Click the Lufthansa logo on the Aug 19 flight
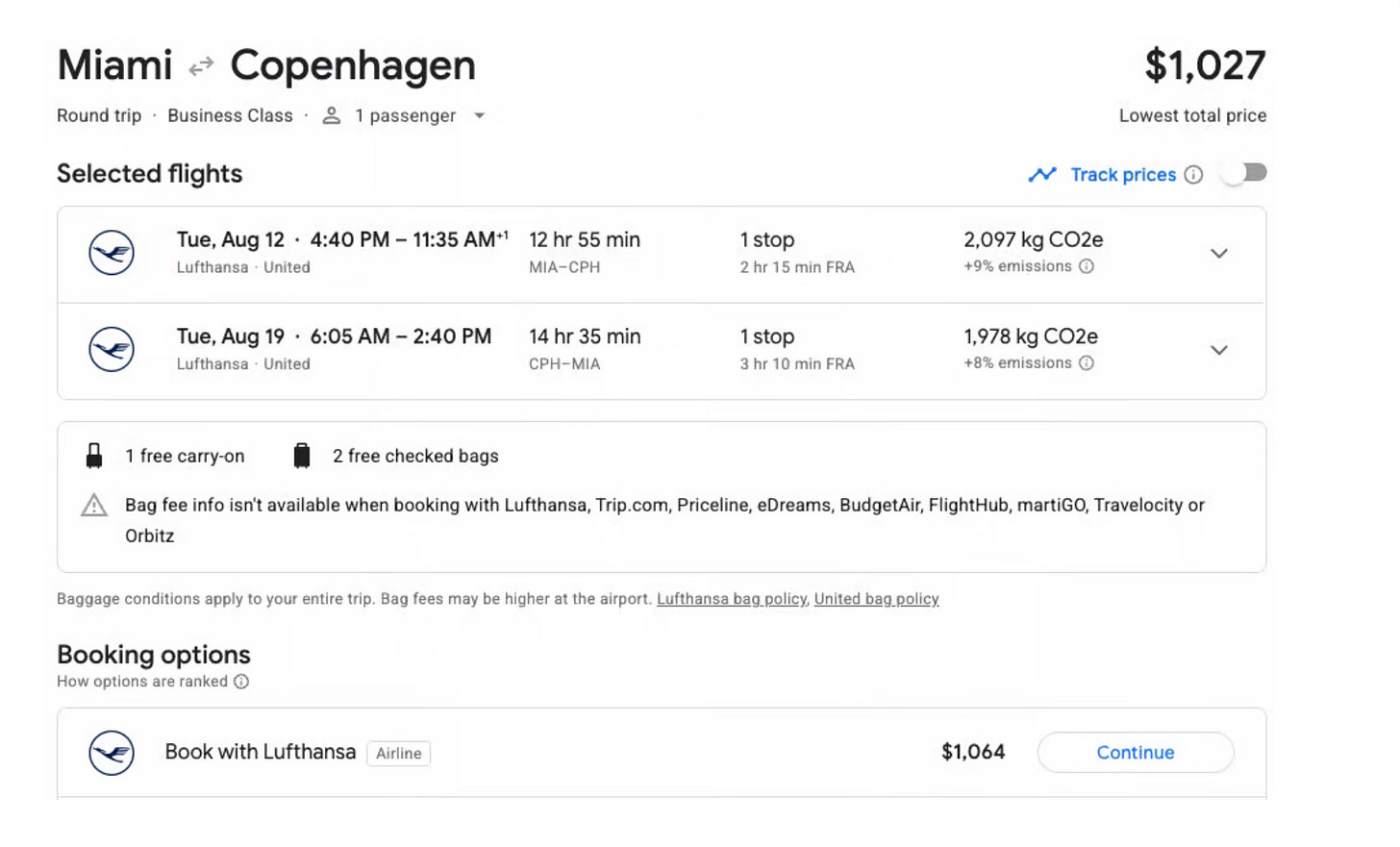Screen dimensions: 1400x847 click(112, 349)
